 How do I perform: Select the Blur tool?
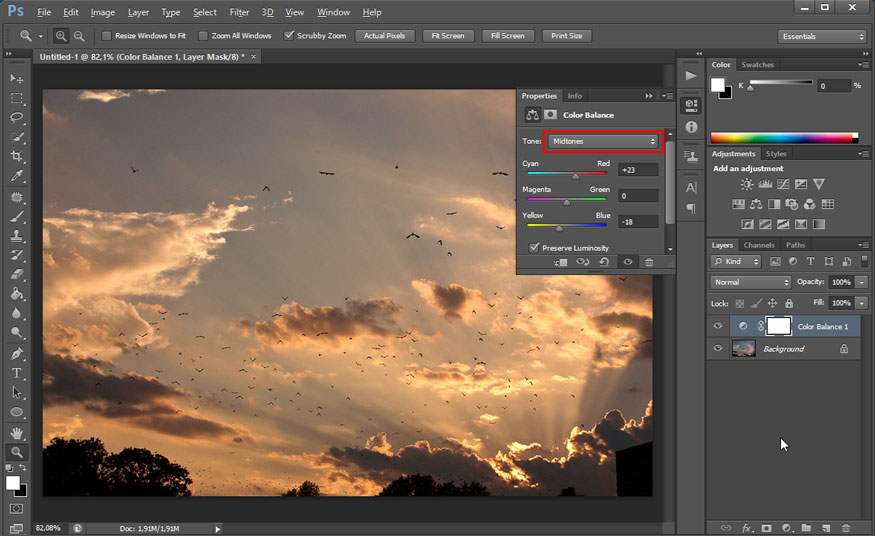[17, 313]
